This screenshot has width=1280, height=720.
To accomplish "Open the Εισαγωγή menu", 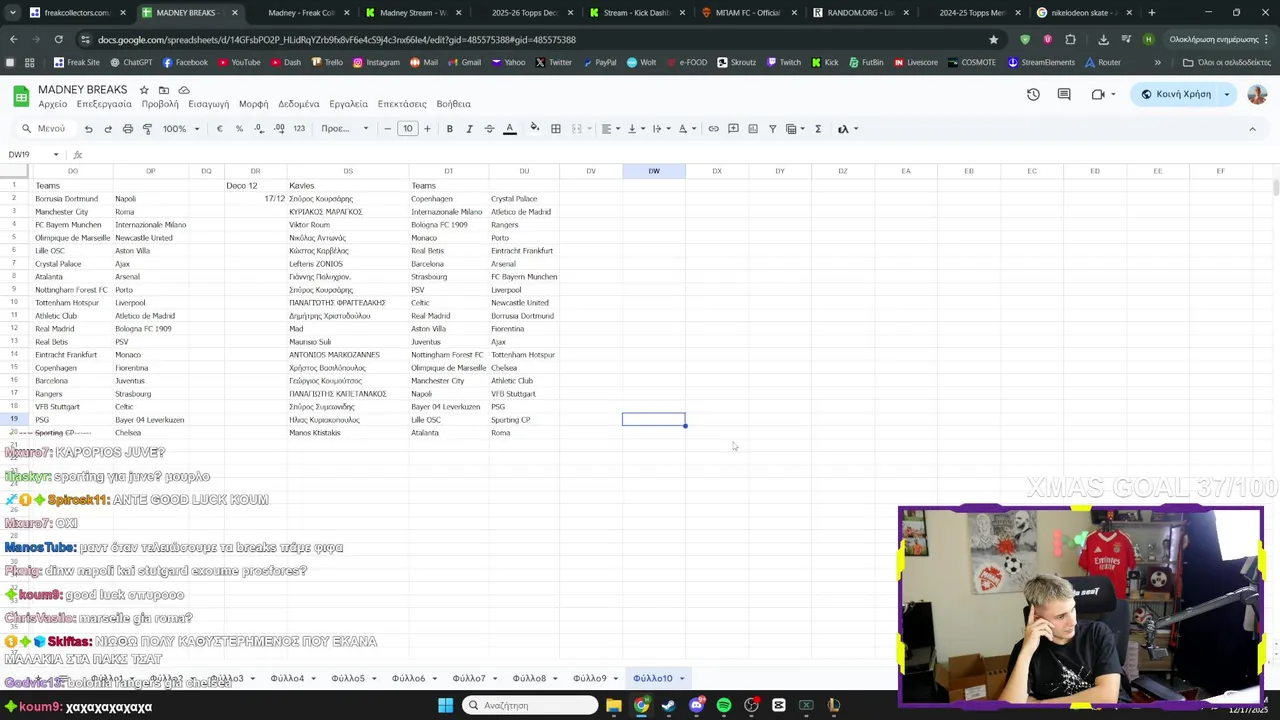I will [x=208, y=104].
